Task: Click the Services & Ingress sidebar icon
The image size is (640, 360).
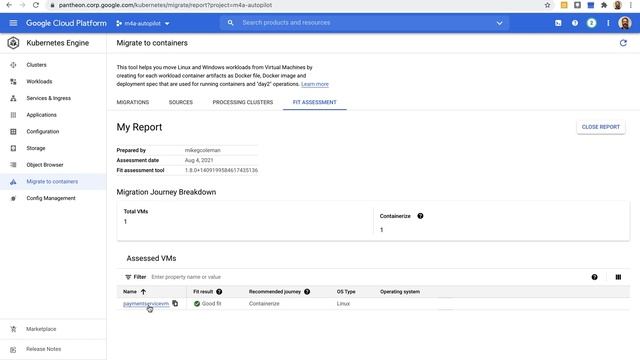Action: point(13,98)
